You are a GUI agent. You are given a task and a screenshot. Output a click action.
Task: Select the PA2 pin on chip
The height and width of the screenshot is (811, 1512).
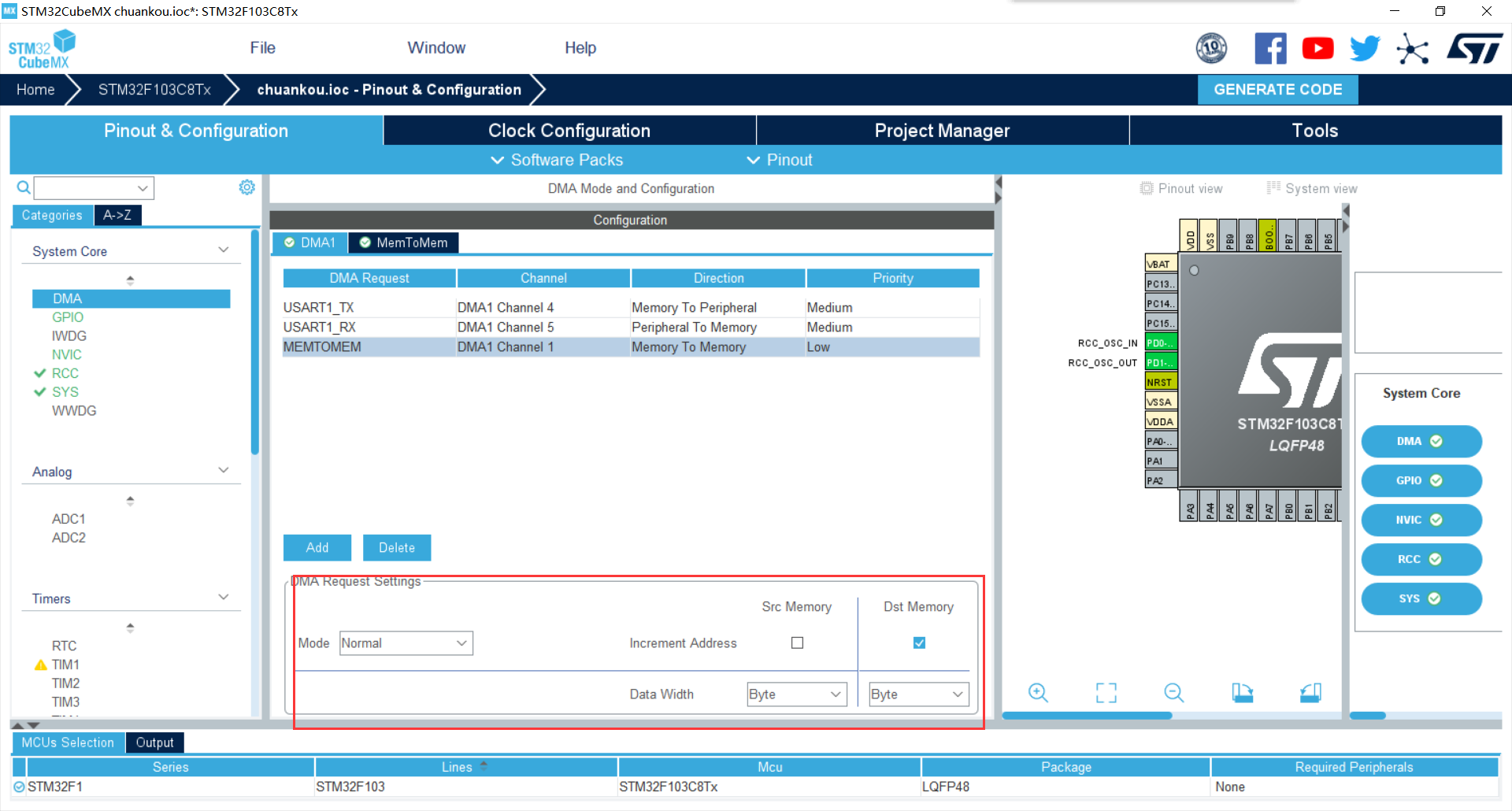[1161, 480]
